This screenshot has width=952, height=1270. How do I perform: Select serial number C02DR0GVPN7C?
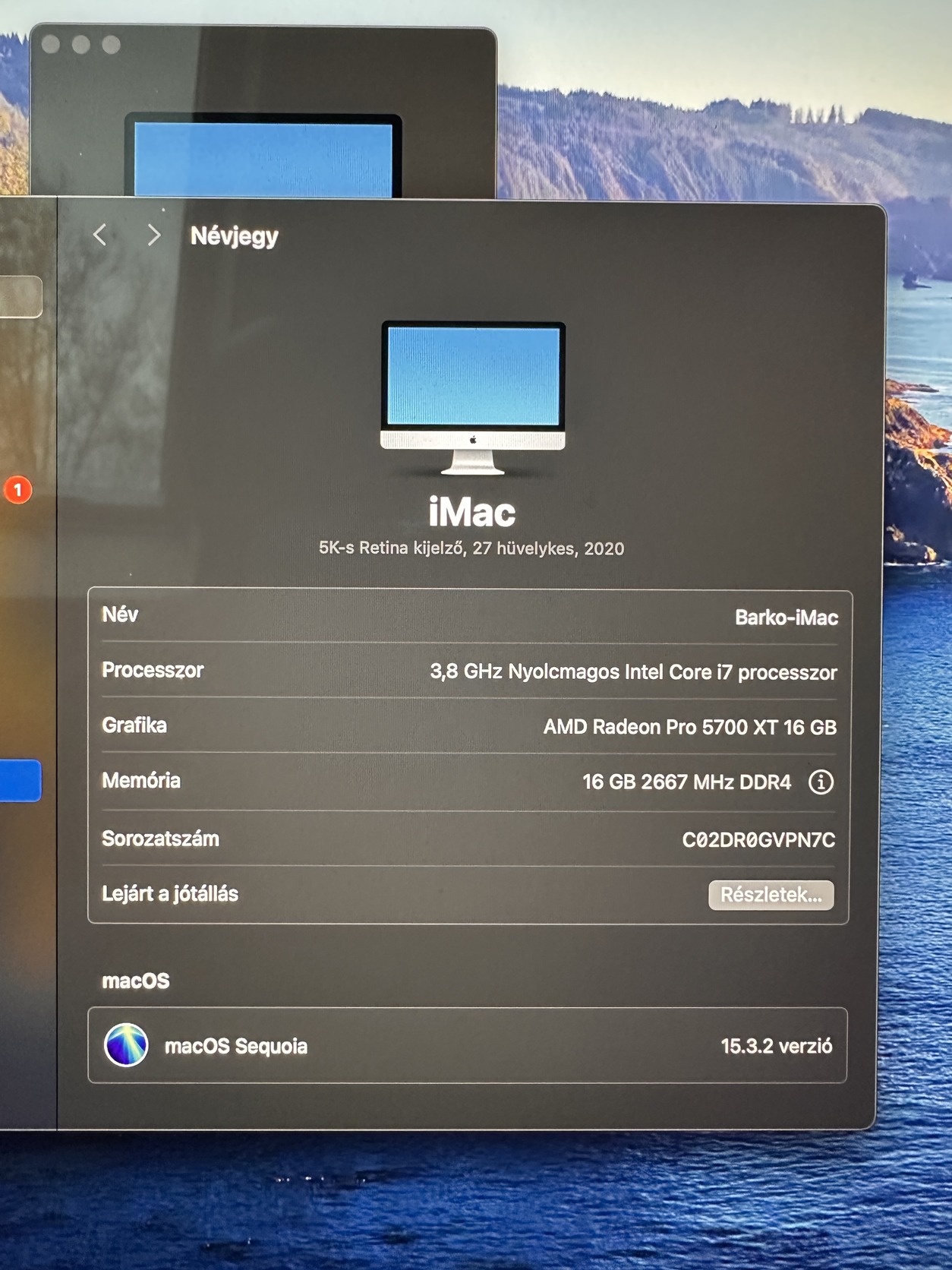tap(758, 839)
